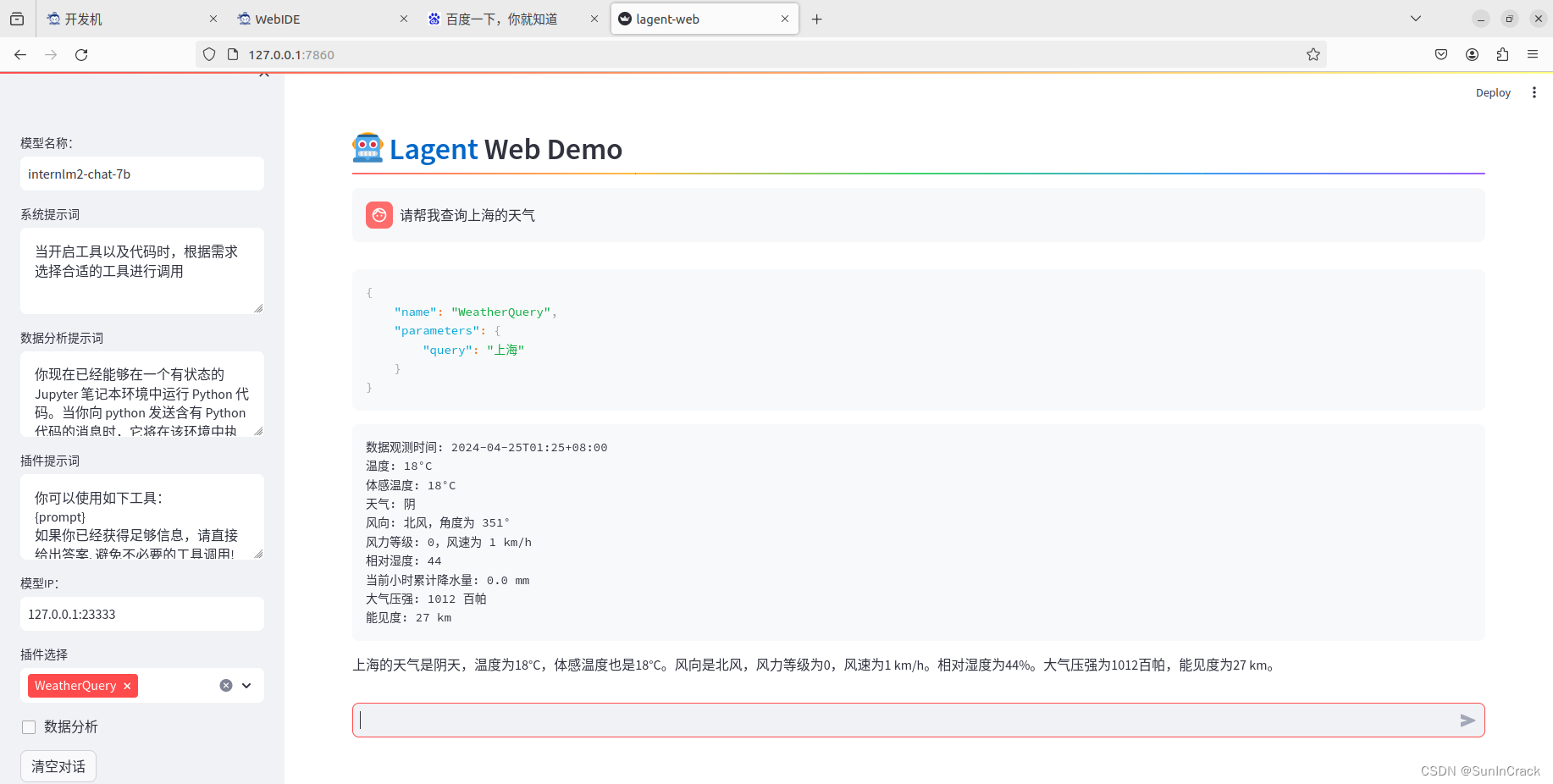
Task: Open the three-dot Streamlit menu
Action: click(x=1534, y=92)
